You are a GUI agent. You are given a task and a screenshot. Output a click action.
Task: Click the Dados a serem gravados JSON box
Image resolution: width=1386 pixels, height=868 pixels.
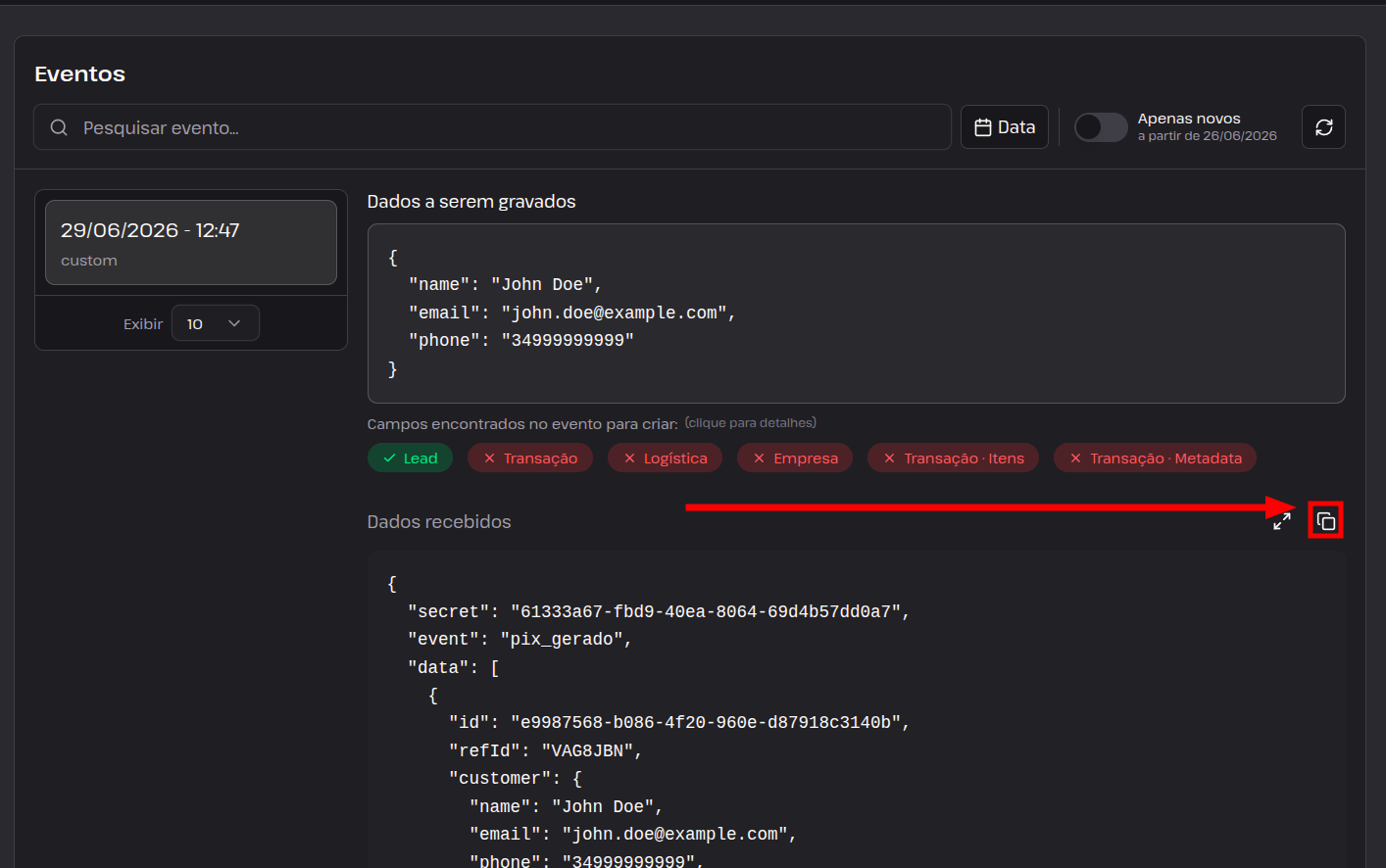(x=856, y=313)
